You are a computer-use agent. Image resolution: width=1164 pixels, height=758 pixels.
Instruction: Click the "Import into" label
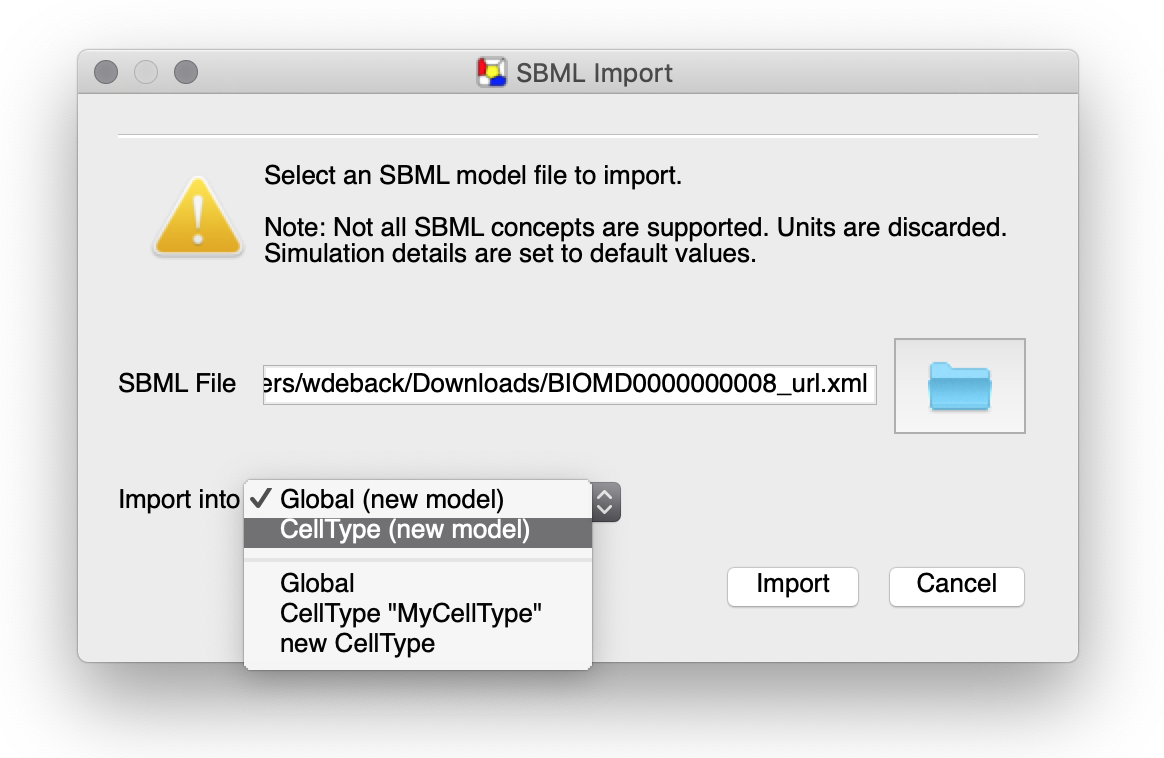179,500
